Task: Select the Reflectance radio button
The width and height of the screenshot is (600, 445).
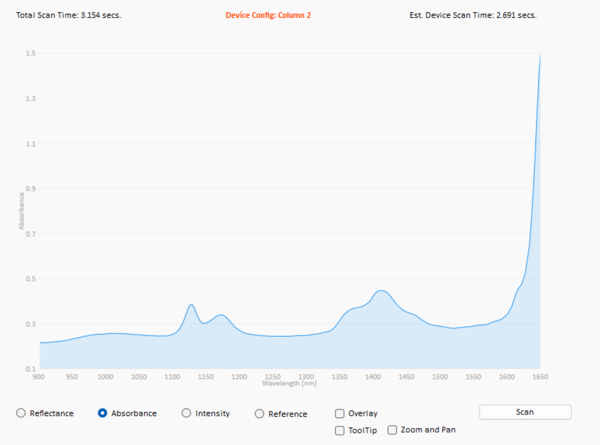Action: pos(22,413)
